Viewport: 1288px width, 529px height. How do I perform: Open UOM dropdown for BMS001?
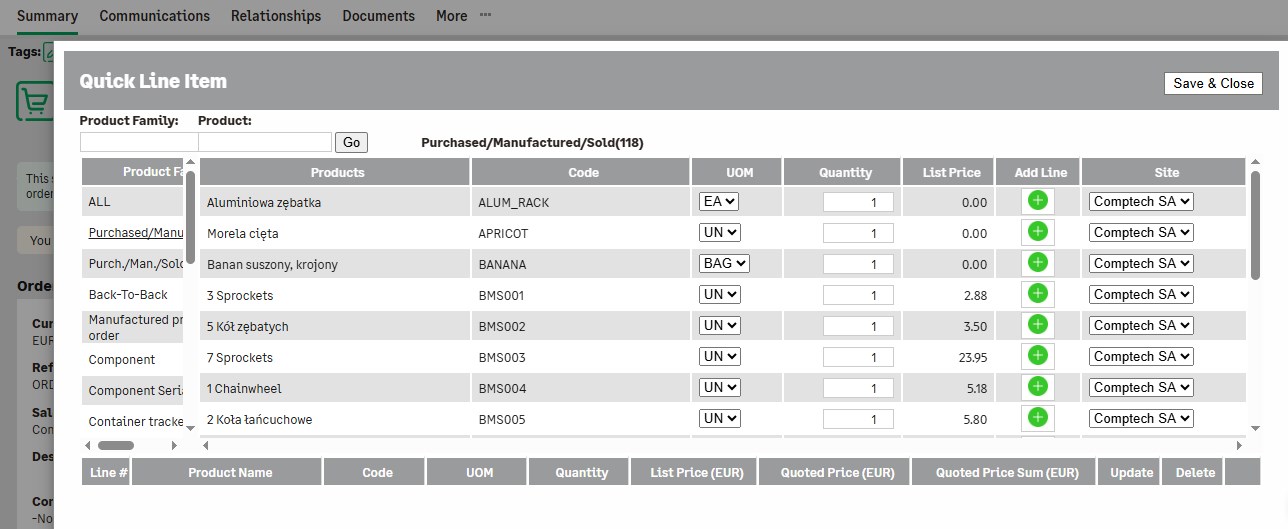coord(720,294)
